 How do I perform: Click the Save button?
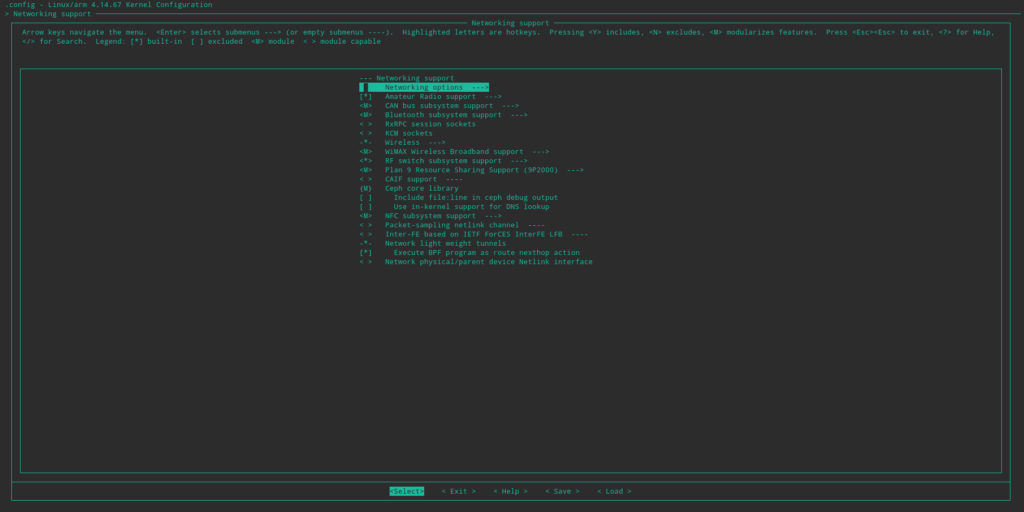pos(562,491)
